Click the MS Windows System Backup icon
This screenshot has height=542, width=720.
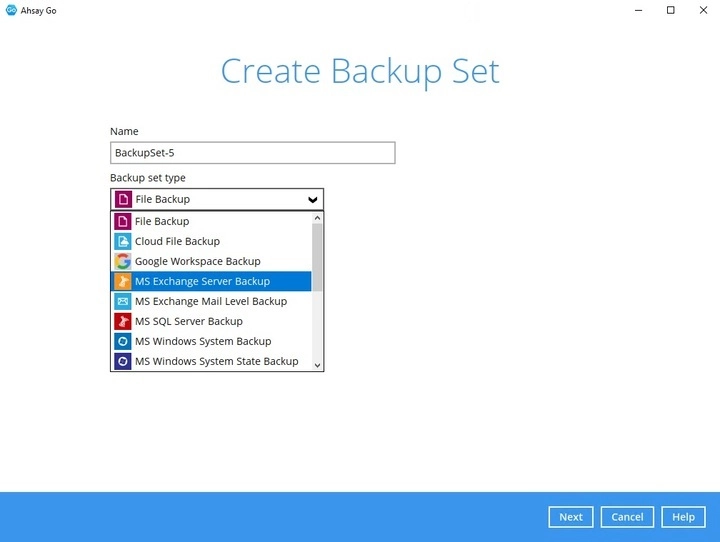tap(123, 341)
